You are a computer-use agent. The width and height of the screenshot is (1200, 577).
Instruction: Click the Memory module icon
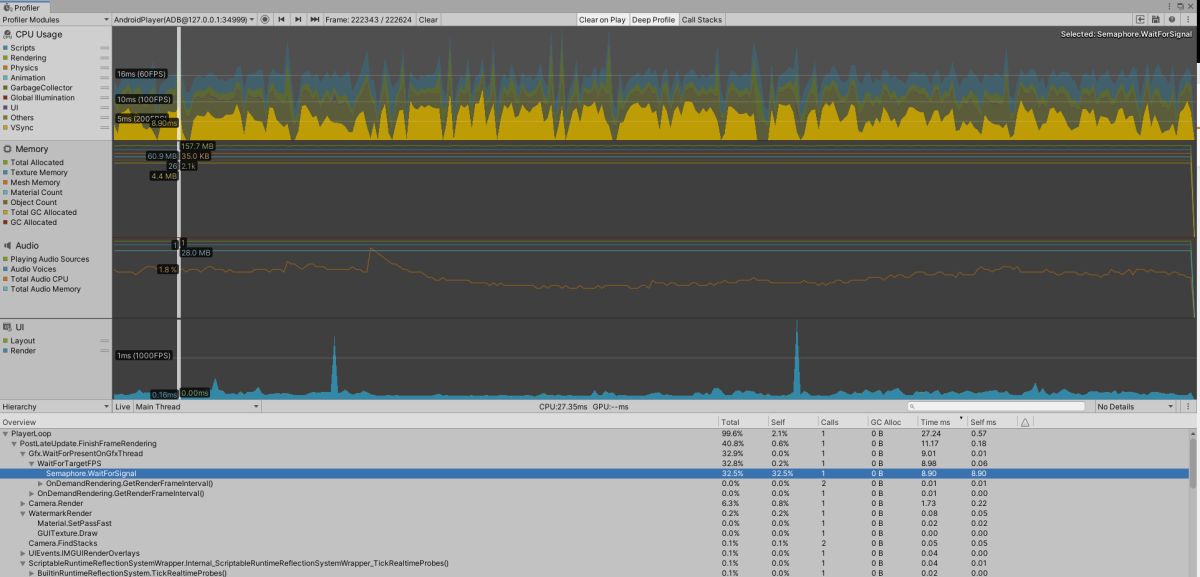8,149
